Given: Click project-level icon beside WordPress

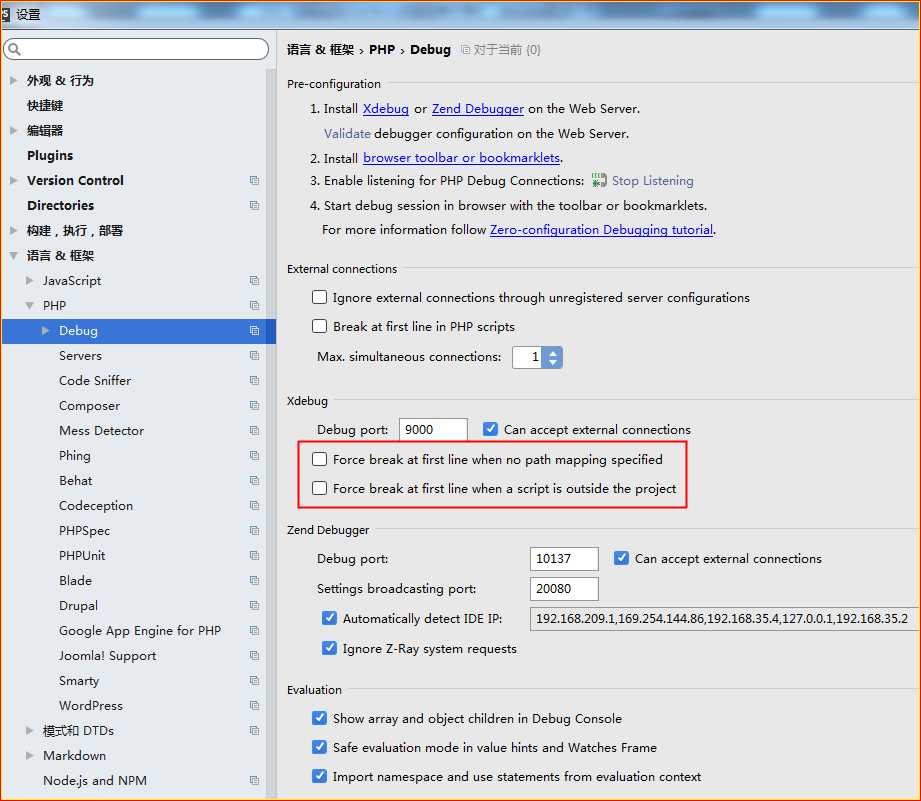Looking at the screenshot, I should [254, 705].
